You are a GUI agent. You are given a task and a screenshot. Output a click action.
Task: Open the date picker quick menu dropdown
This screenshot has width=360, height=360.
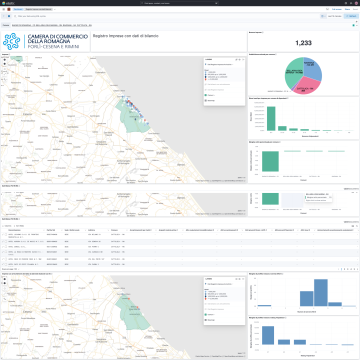click(323, 16)
